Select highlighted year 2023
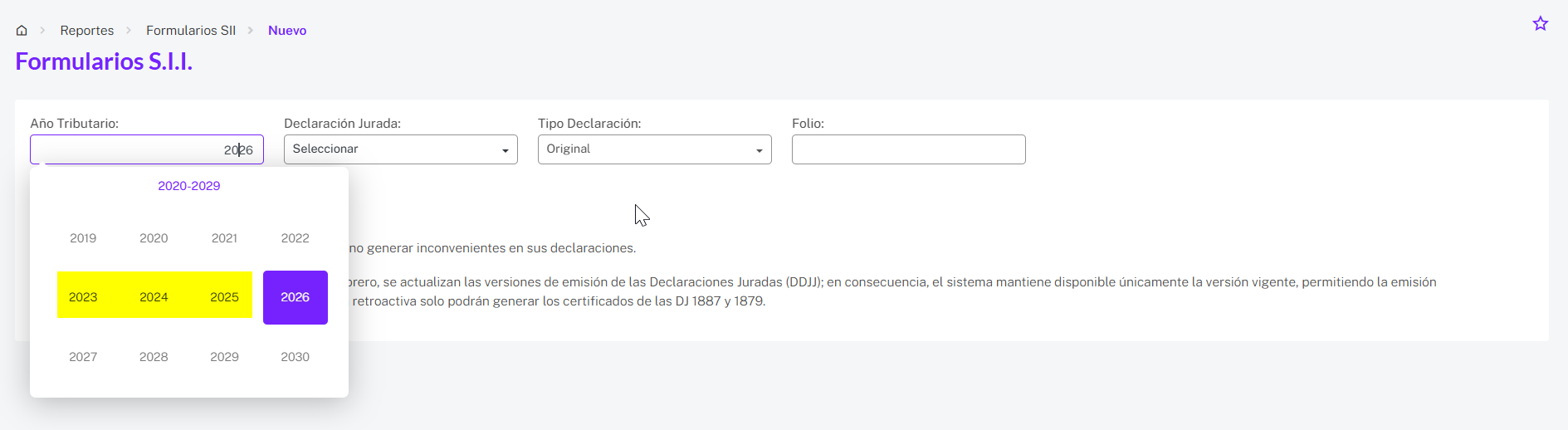The image size is (1568, 430). [83, 297]
